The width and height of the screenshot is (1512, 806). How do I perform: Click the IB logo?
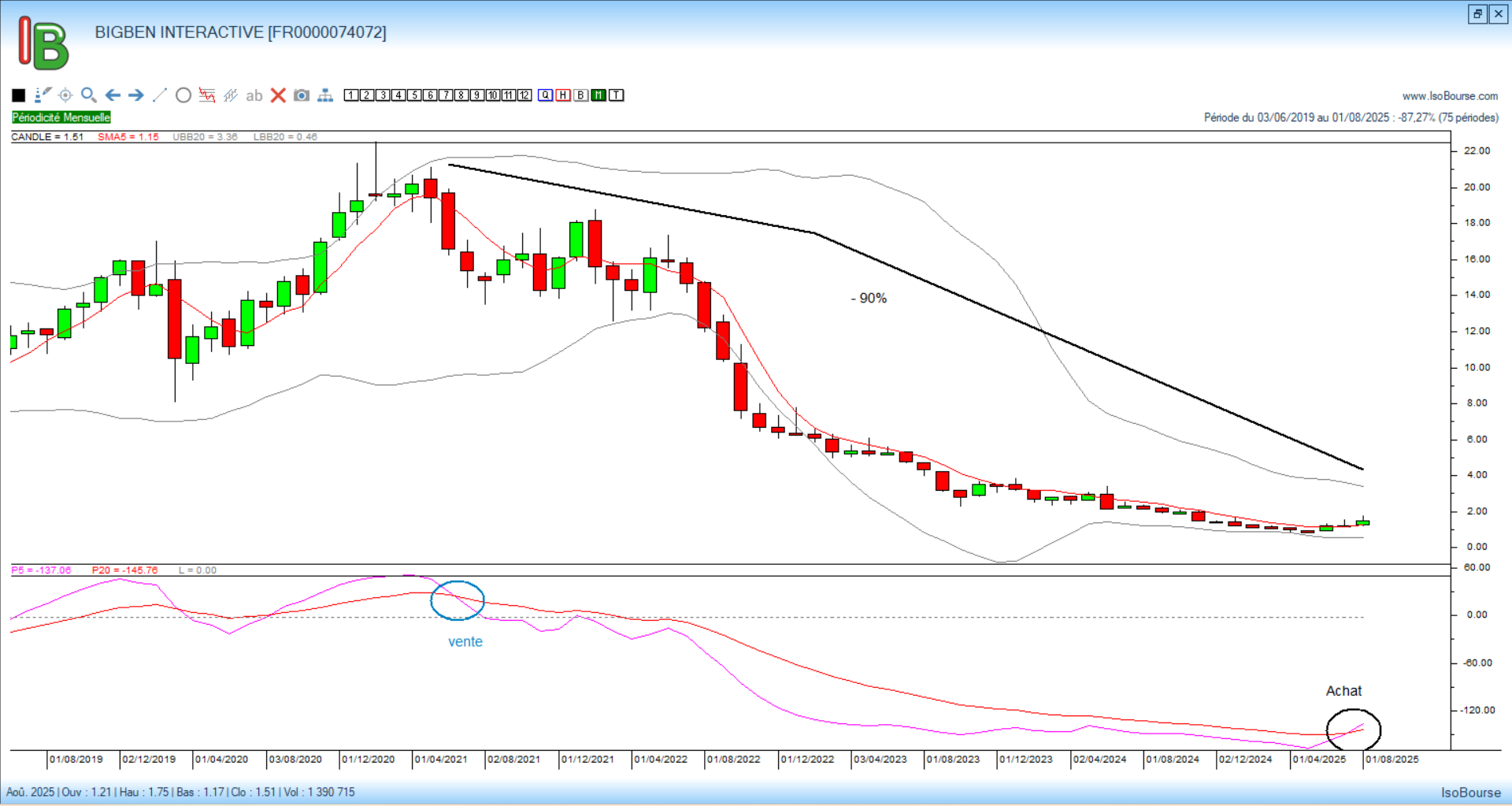(x=43, y=43)
